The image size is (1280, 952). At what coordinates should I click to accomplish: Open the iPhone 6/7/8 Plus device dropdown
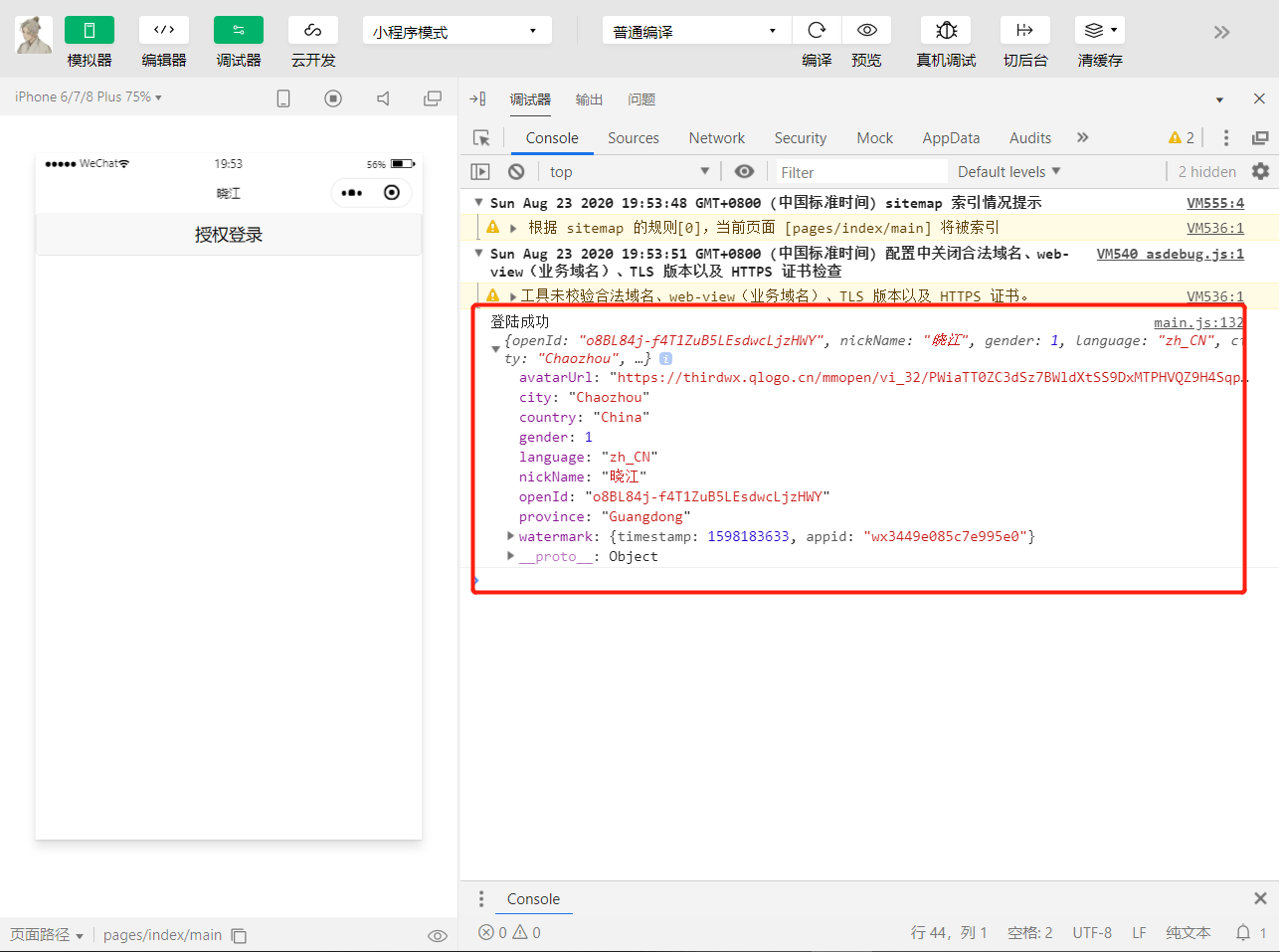(x=88, y=97)
